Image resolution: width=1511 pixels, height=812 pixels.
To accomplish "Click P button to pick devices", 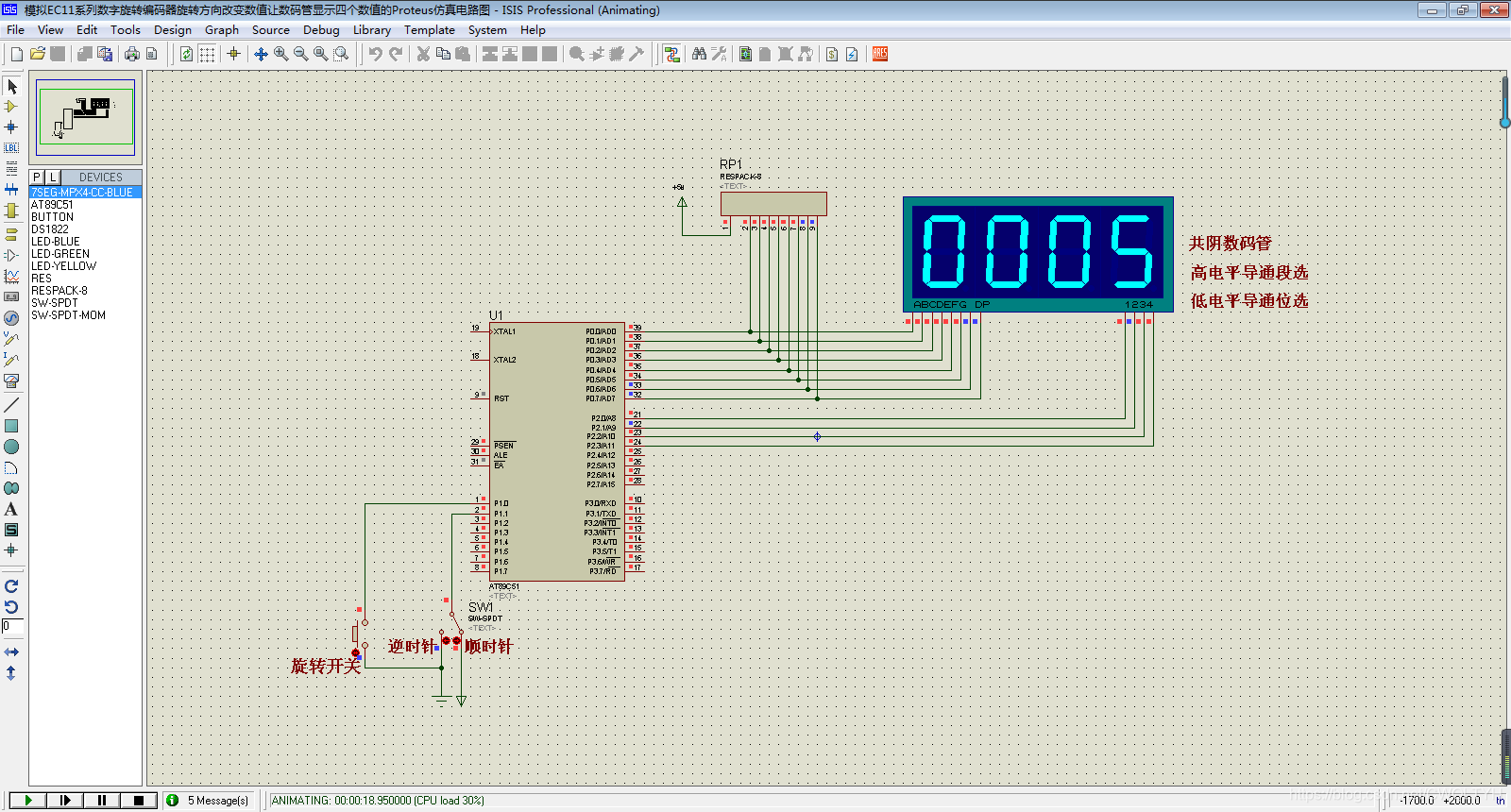I will [x=37, y=178].
